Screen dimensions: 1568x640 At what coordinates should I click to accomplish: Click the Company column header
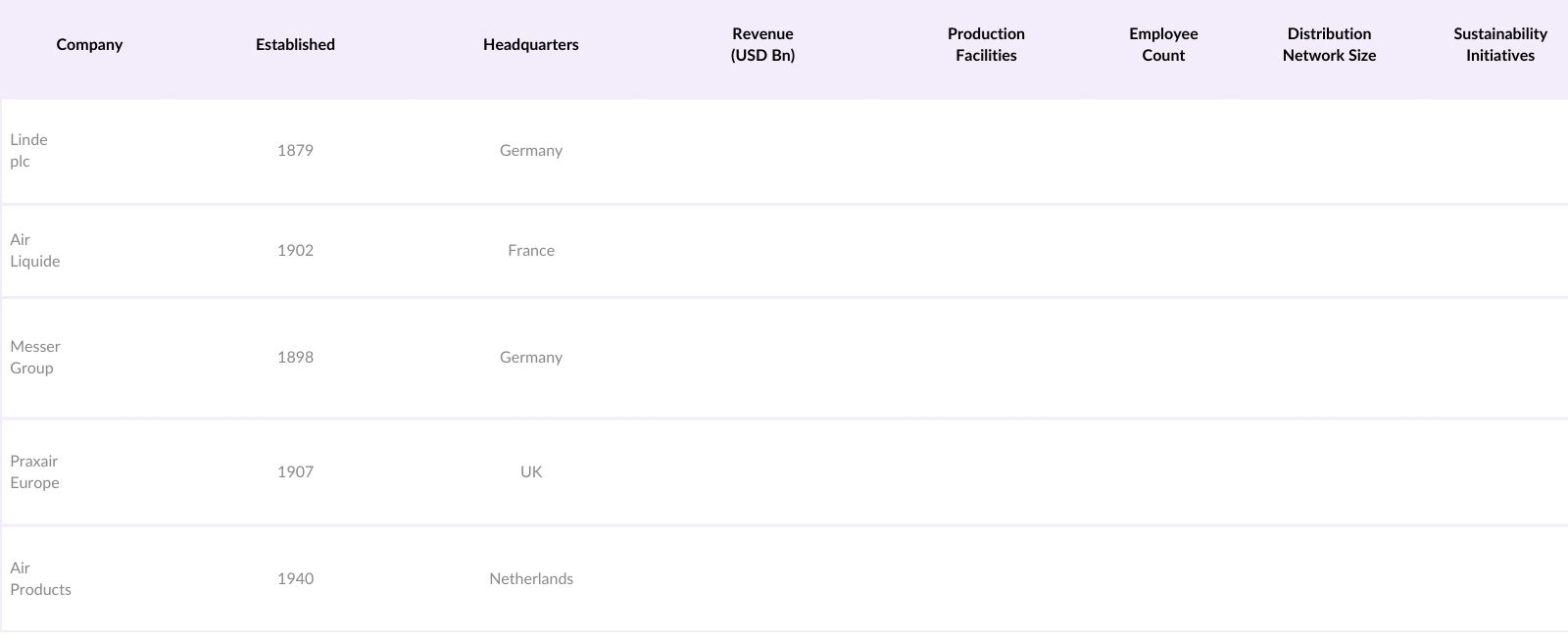click(89, 45)
